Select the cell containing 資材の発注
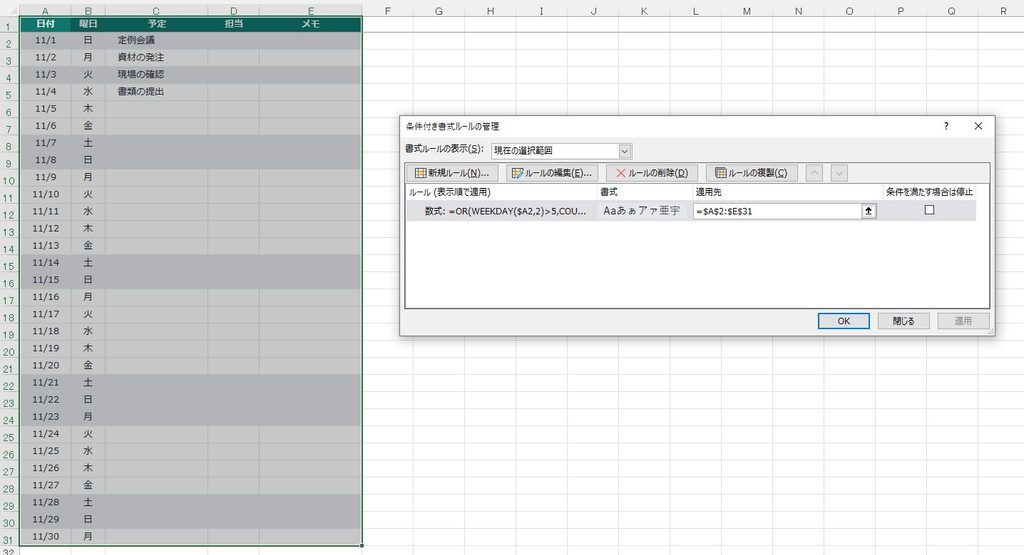The image size is (1024, 555). click(156, 57)
